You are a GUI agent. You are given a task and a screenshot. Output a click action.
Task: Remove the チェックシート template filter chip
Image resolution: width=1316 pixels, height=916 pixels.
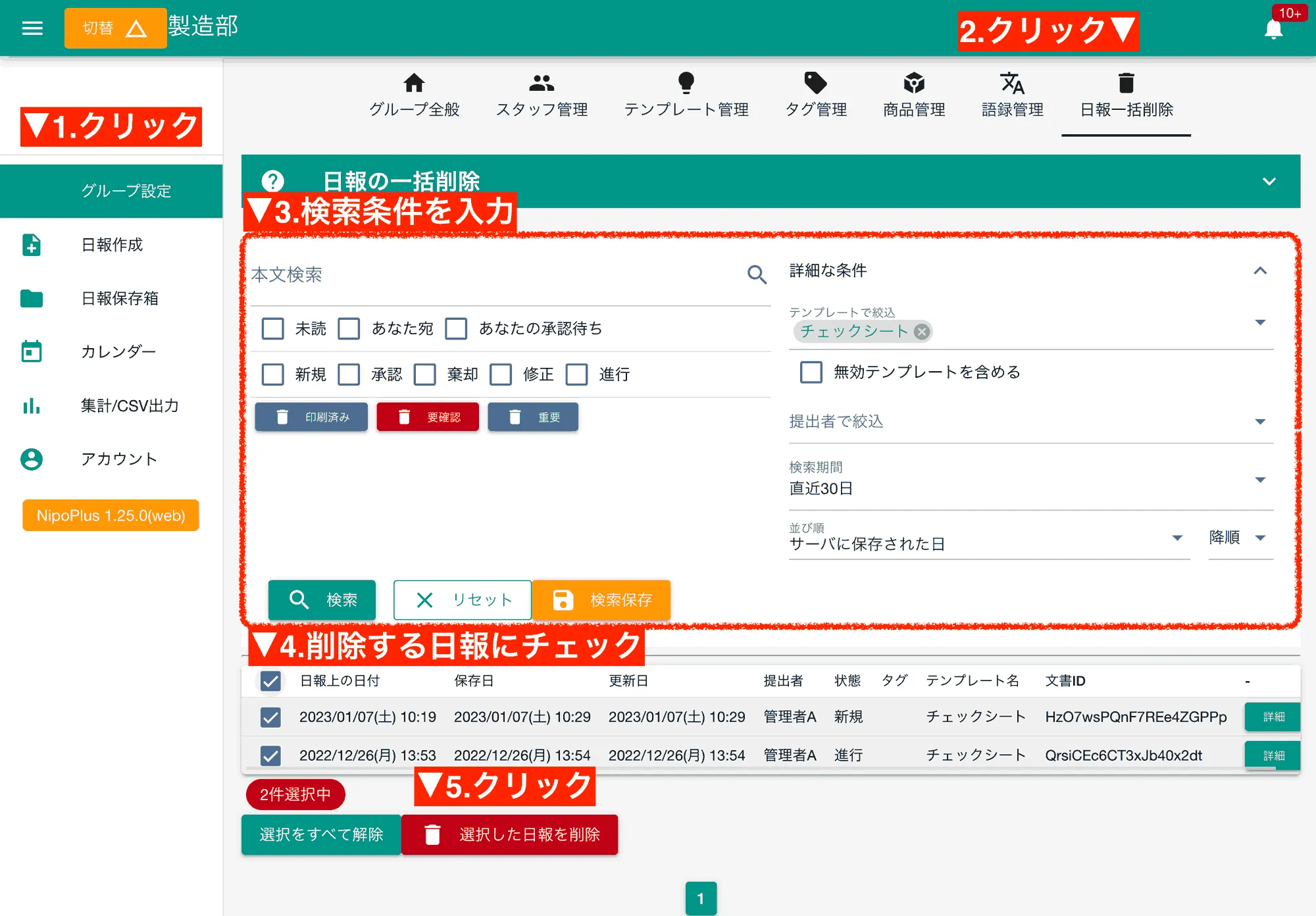click(922, 332)
